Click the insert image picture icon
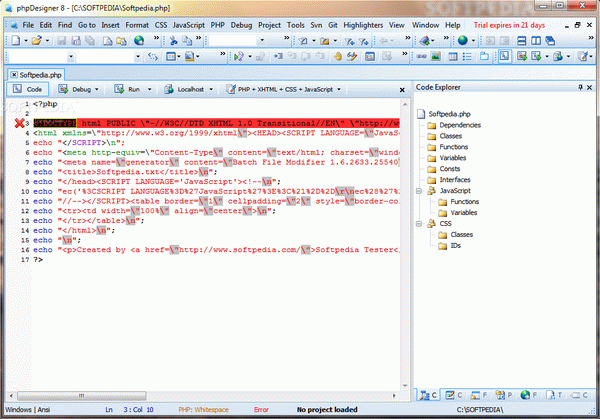The image size is (600, 419). (x=435, y=57)
